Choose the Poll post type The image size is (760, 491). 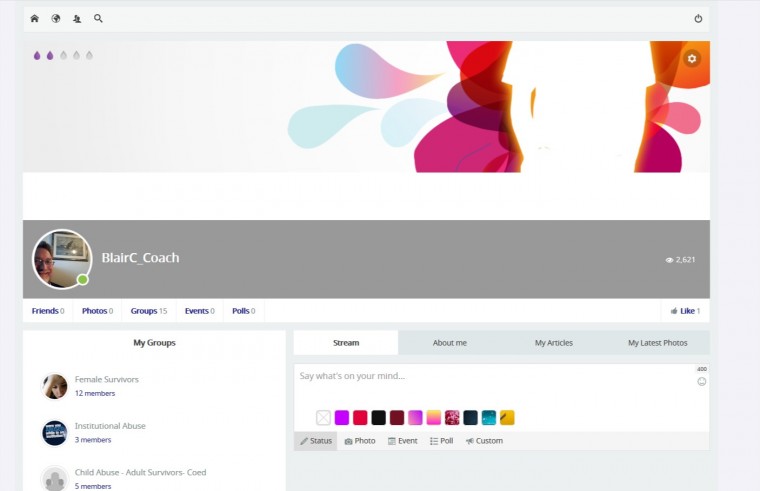442,441
